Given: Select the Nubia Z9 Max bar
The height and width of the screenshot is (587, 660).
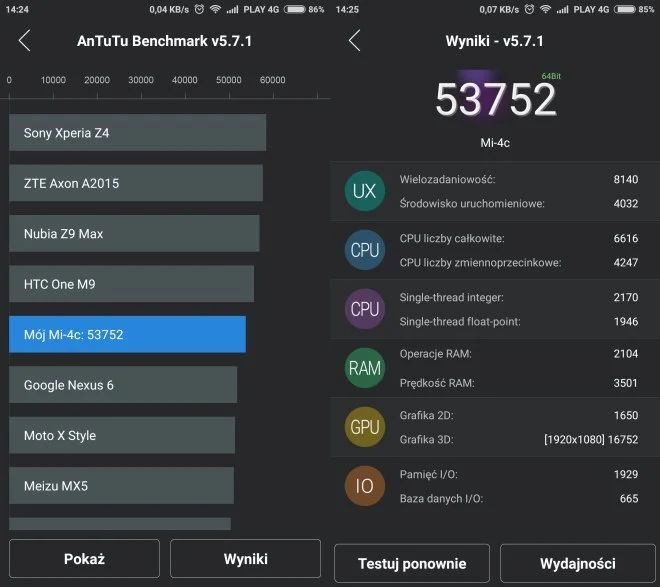Looking at the screenshot, I should point(134,234).
